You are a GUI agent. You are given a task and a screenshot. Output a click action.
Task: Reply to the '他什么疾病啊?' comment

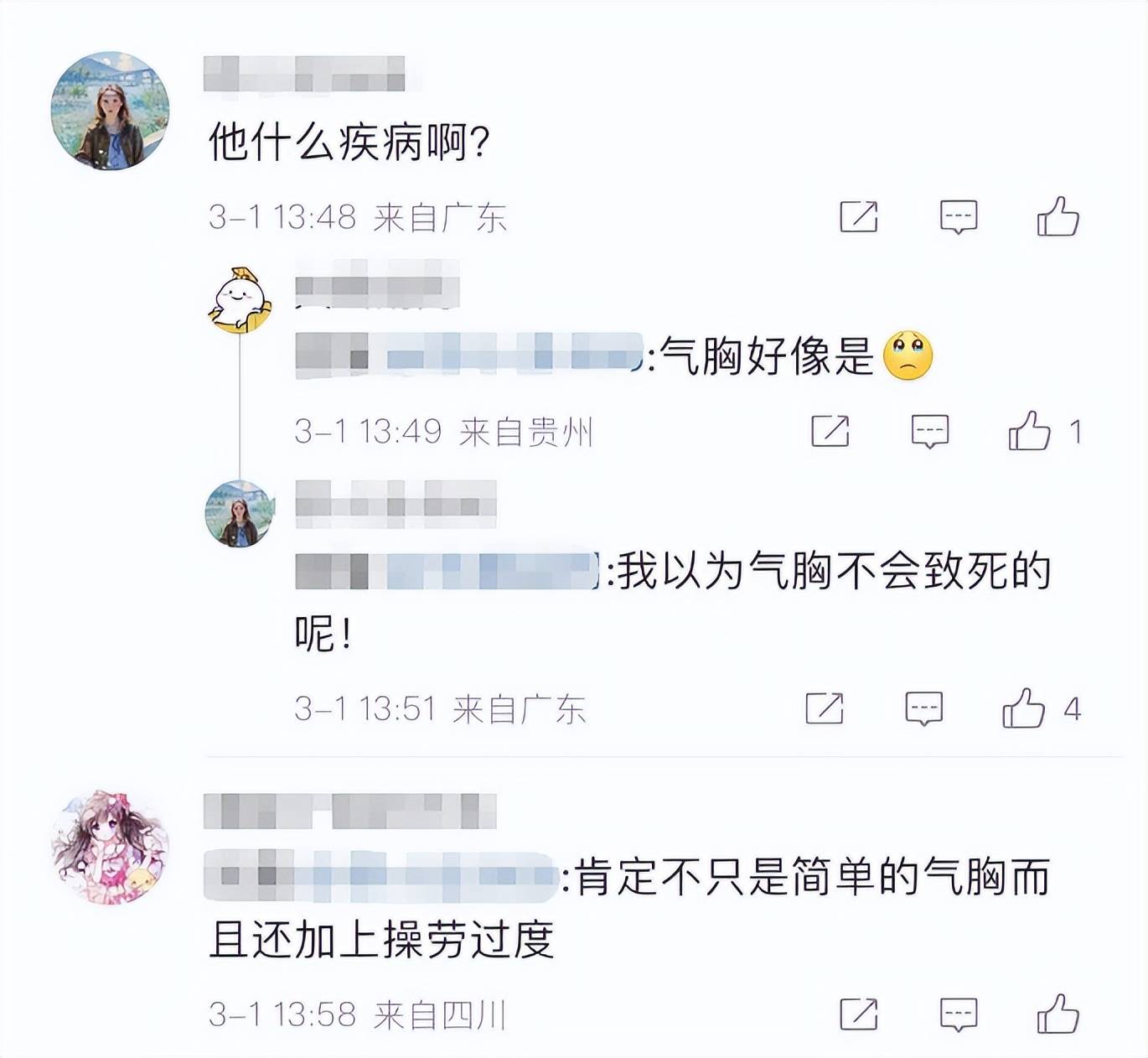(x=959, y=217)
